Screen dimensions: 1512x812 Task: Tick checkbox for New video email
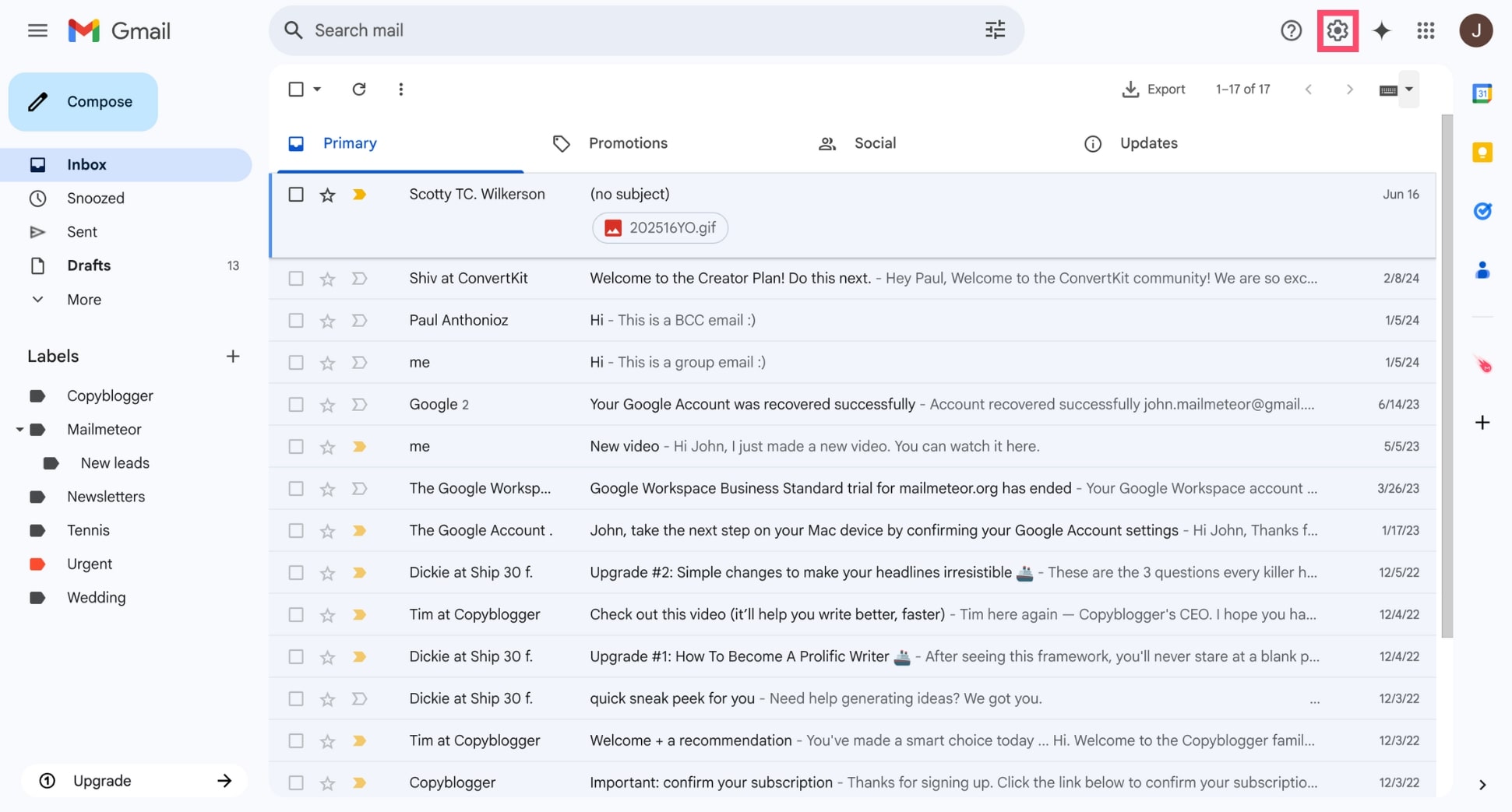(295, 447)
